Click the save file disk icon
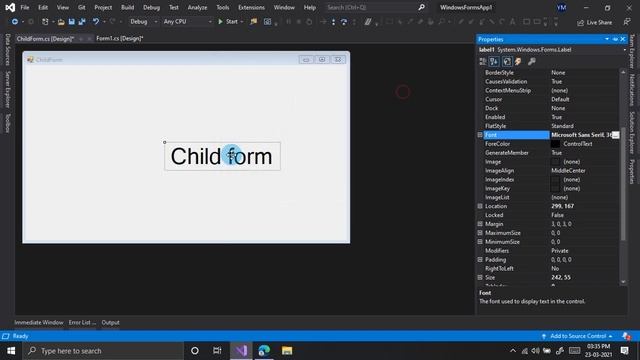This screenshot has height=360, width=640. 71,22
